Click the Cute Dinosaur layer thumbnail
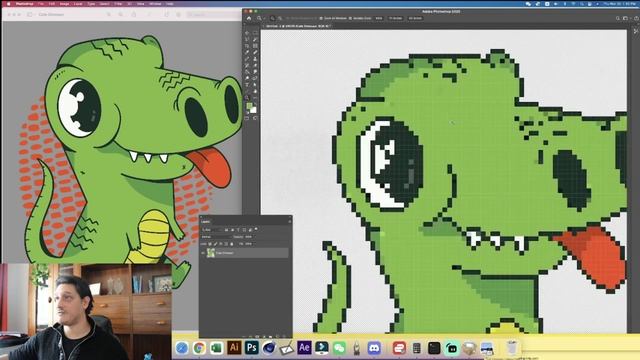Viewport: 640px width, 360px height. coord(211,253)
